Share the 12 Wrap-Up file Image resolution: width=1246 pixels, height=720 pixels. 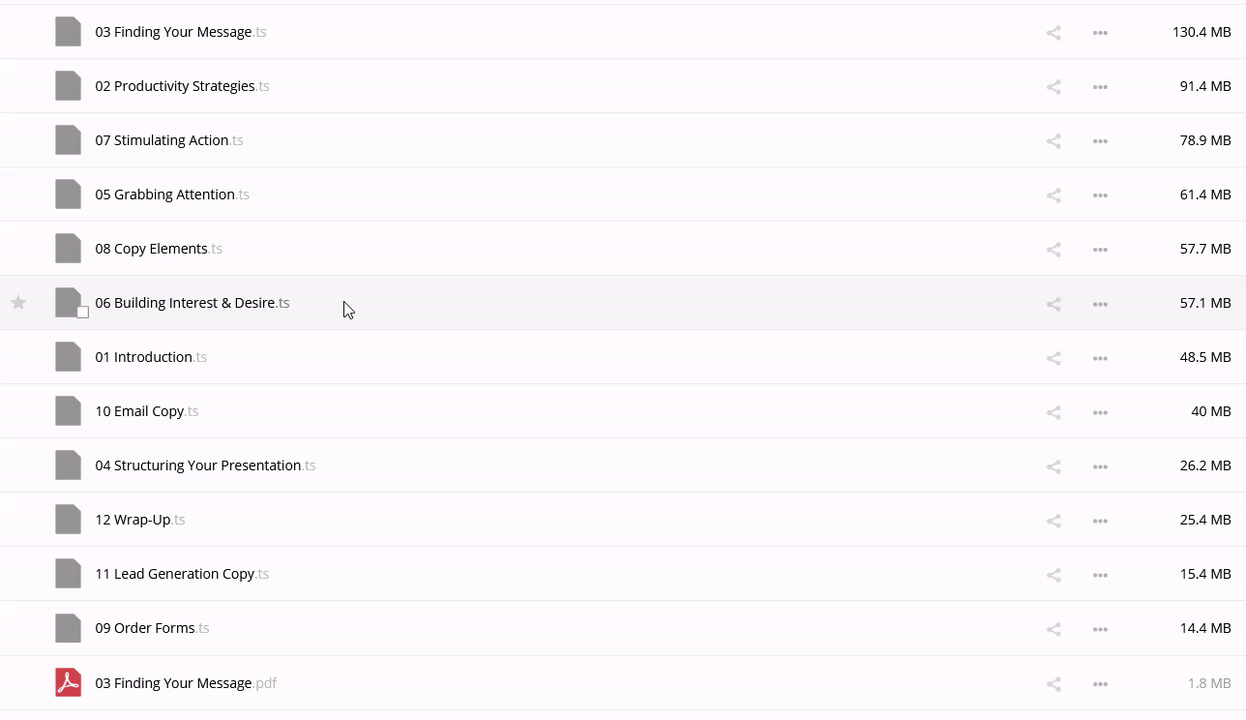pyautogui.click(x=1053, y=521)
